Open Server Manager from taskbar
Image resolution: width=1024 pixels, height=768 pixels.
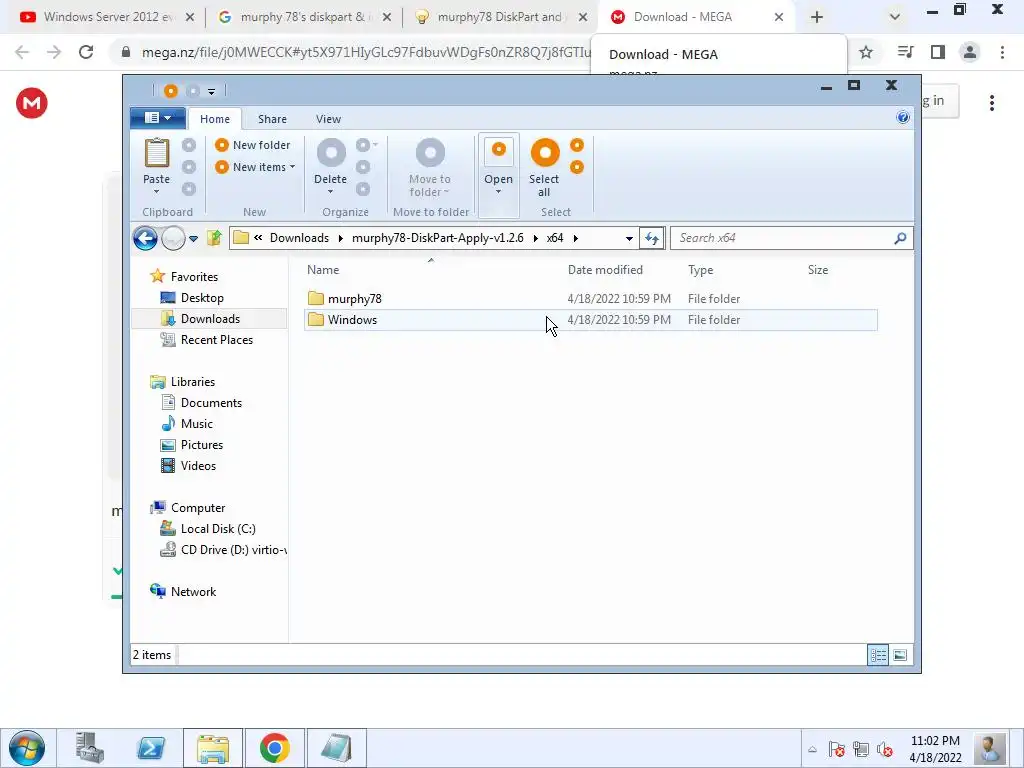[x=89, y=748]
